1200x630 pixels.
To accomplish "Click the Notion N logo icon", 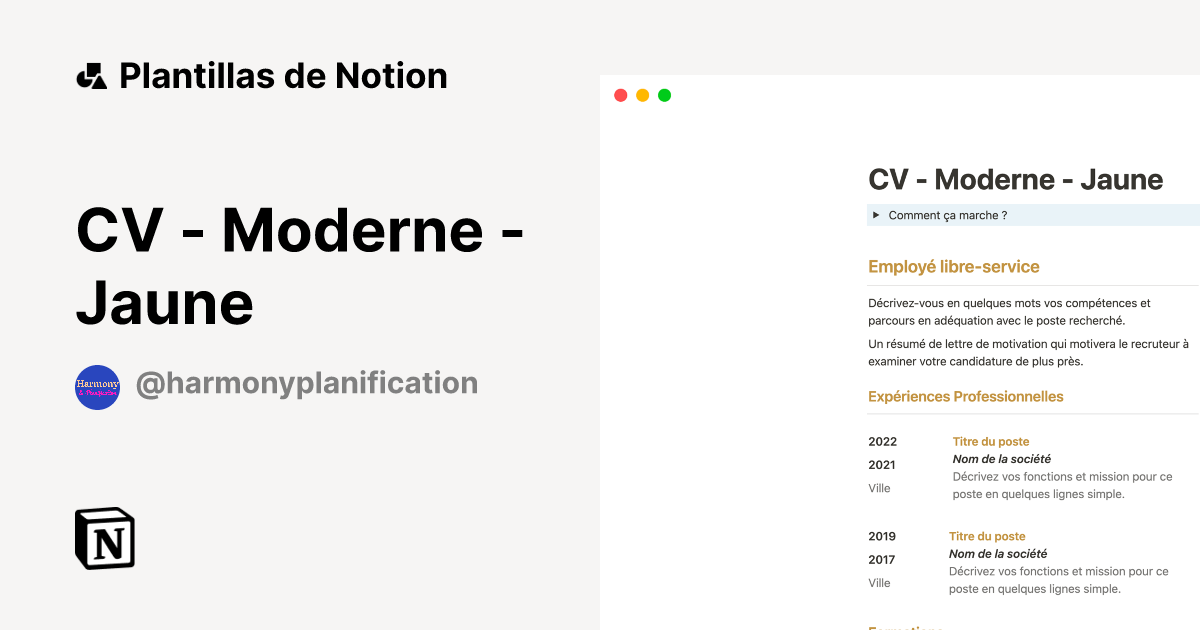I will 105,538.
